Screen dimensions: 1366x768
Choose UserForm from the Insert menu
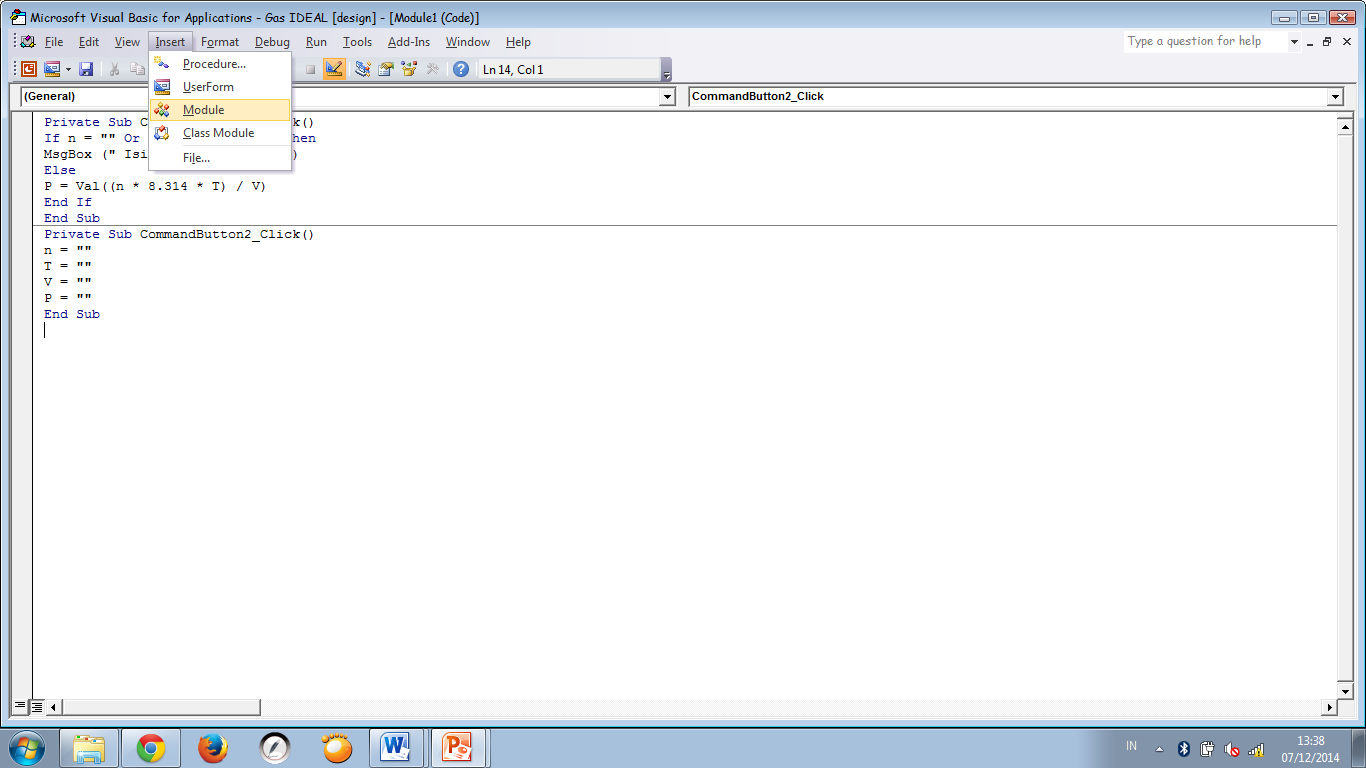coord(220,87)
